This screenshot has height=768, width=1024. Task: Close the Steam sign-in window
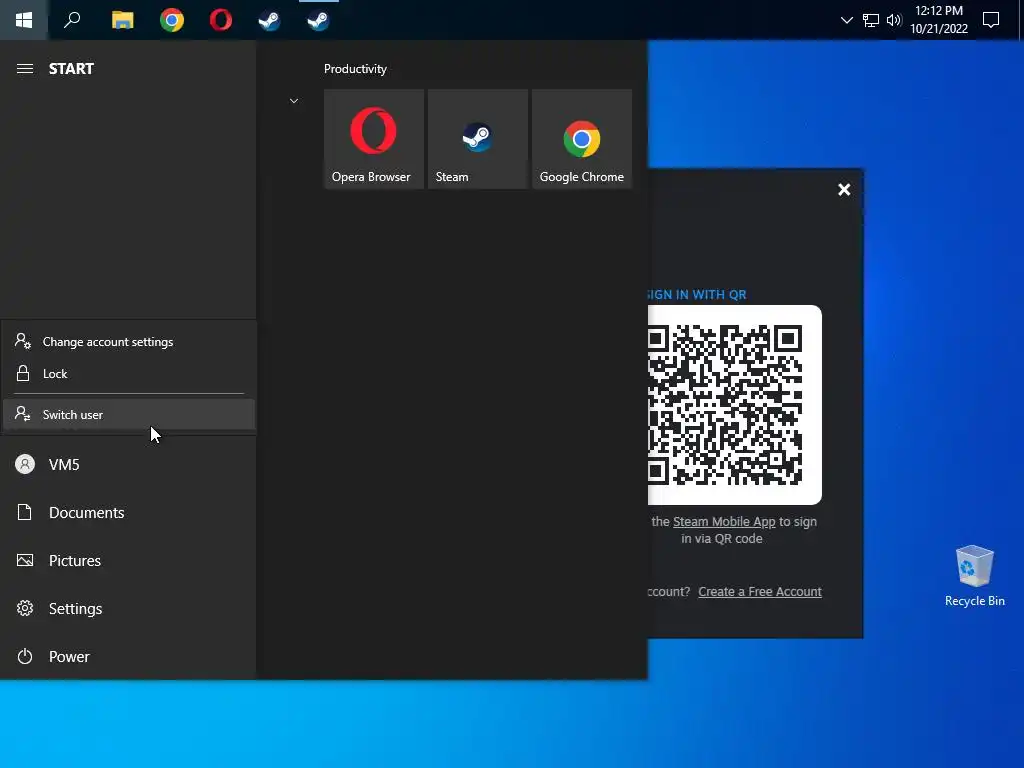844,189
